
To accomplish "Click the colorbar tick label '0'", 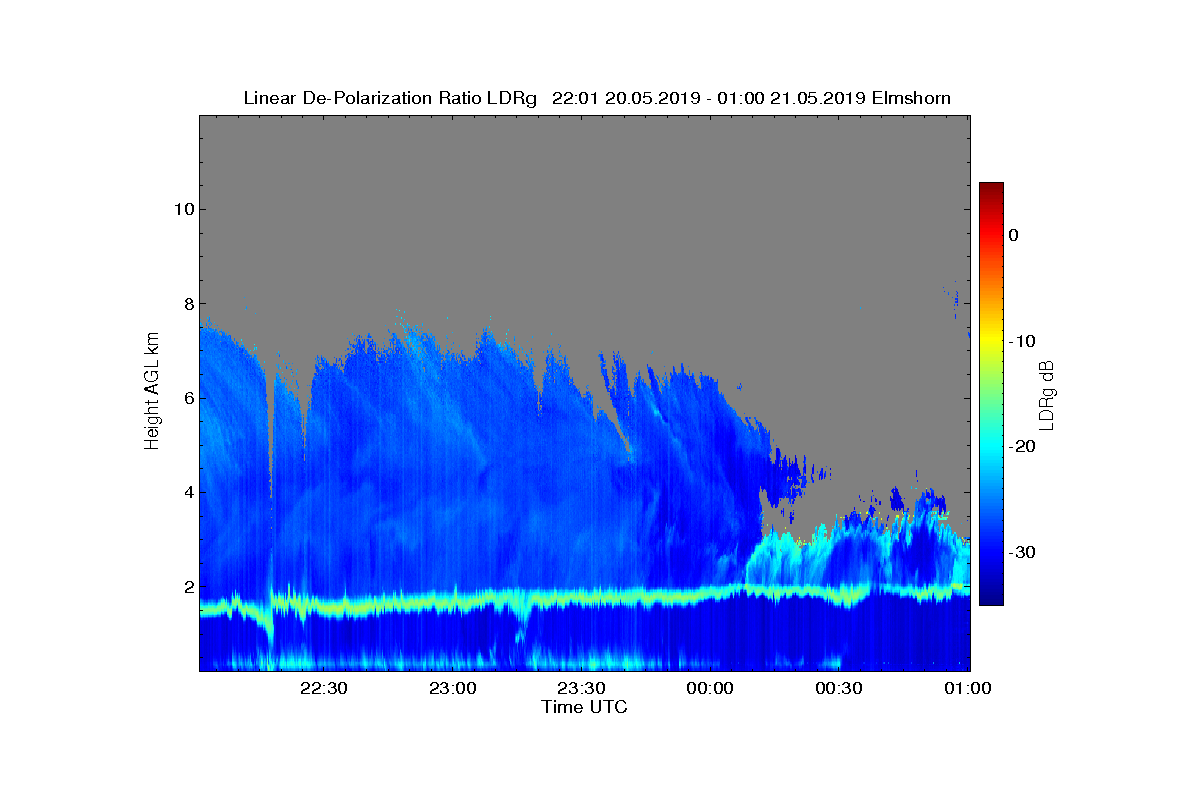I will point(1013,235).
